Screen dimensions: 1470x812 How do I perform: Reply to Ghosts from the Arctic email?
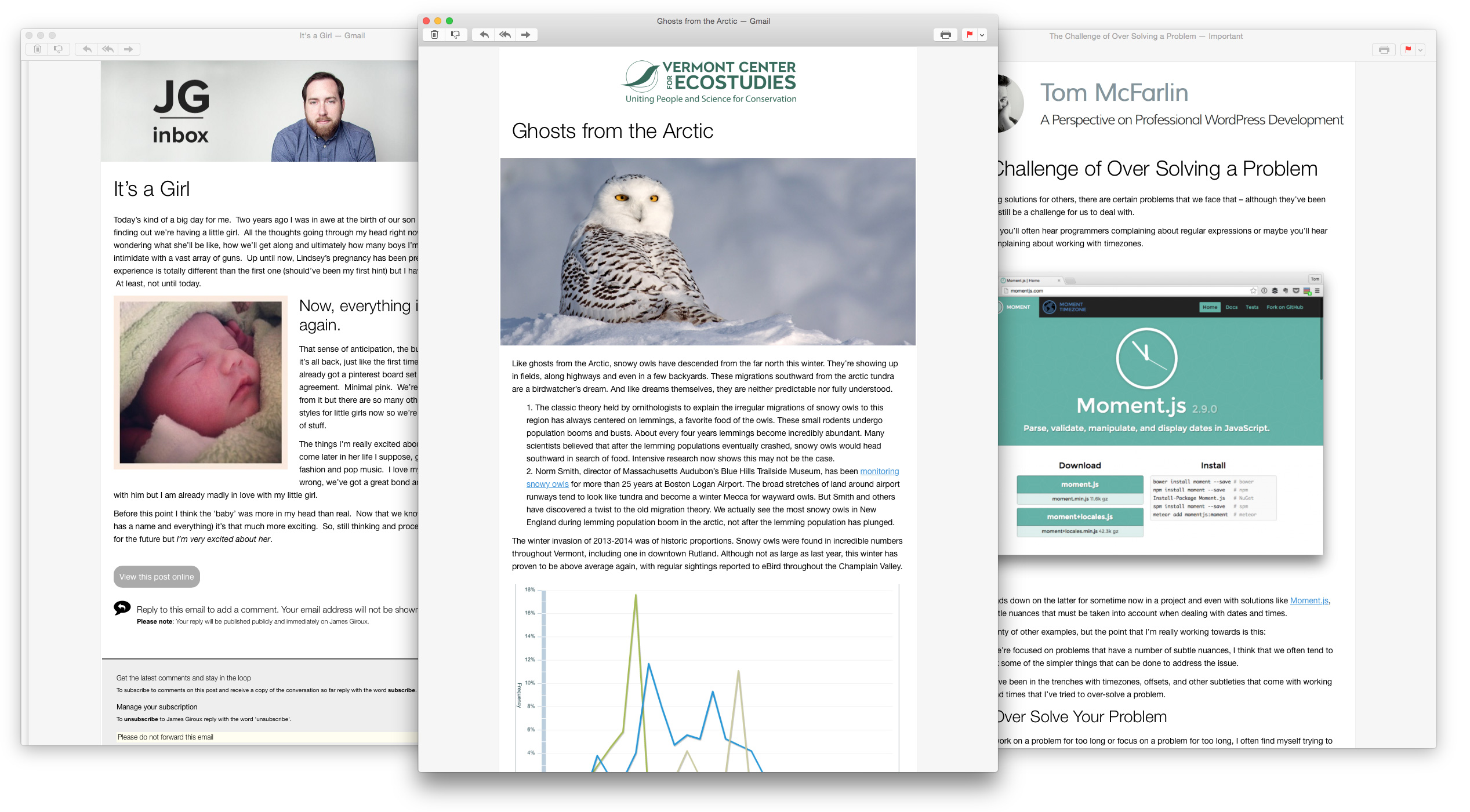[484, 35]
